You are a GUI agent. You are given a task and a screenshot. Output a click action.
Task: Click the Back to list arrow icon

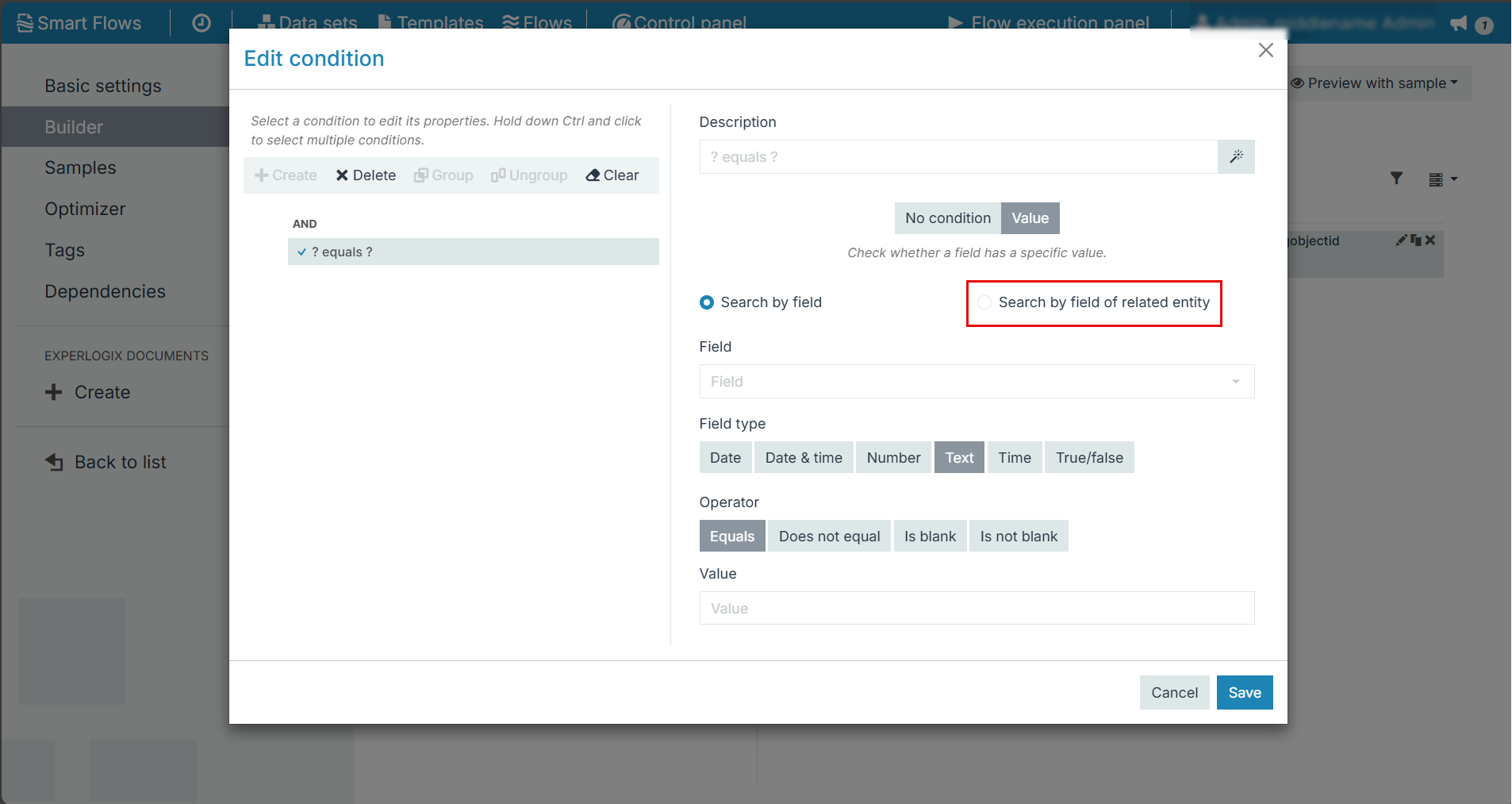click(54, 462)
